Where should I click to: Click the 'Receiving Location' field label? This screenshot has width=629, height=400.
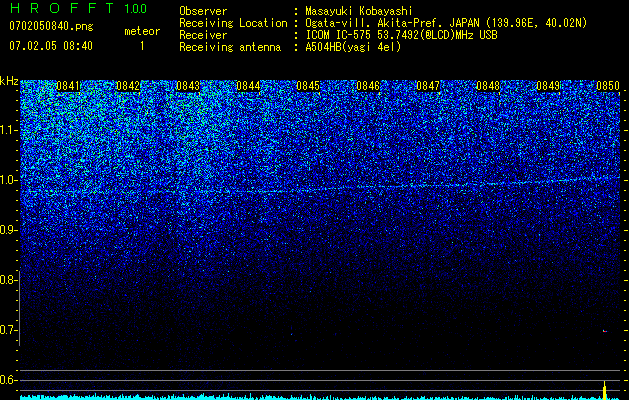(x=233, y=23)
